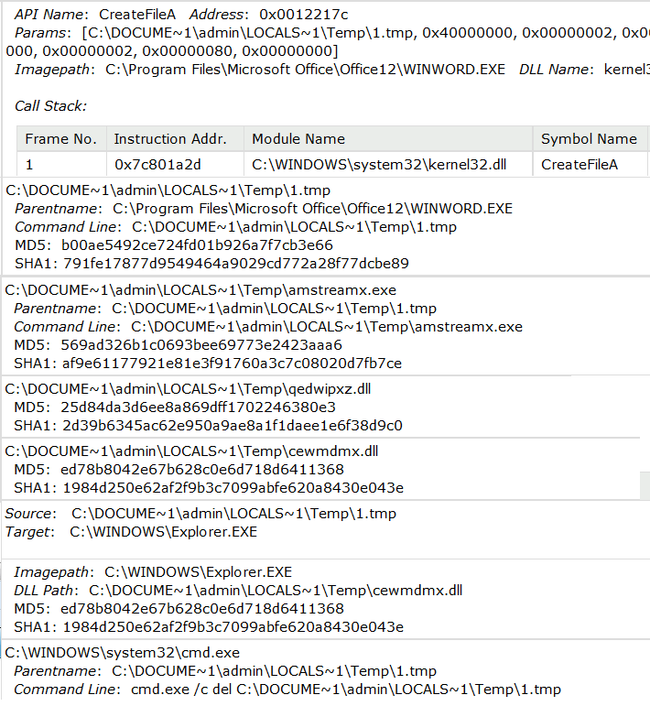
Task: Select the cmd.exe /c del command line
Action: point(345,689)
